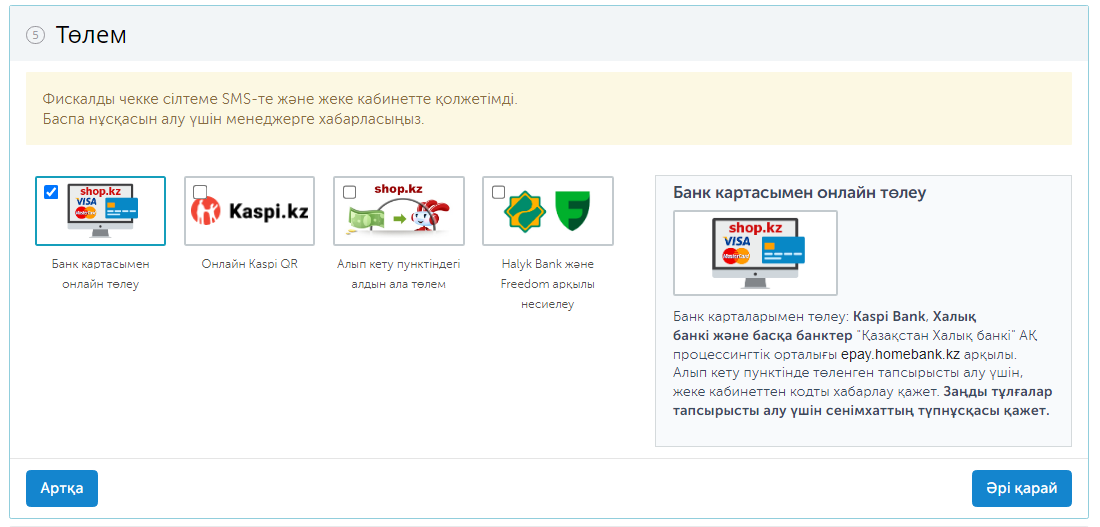The width and height of the screenshot is (1100, 527).
Task: Click the Төлем section heading
Action: pyautogui.click(x=91, y=35)
